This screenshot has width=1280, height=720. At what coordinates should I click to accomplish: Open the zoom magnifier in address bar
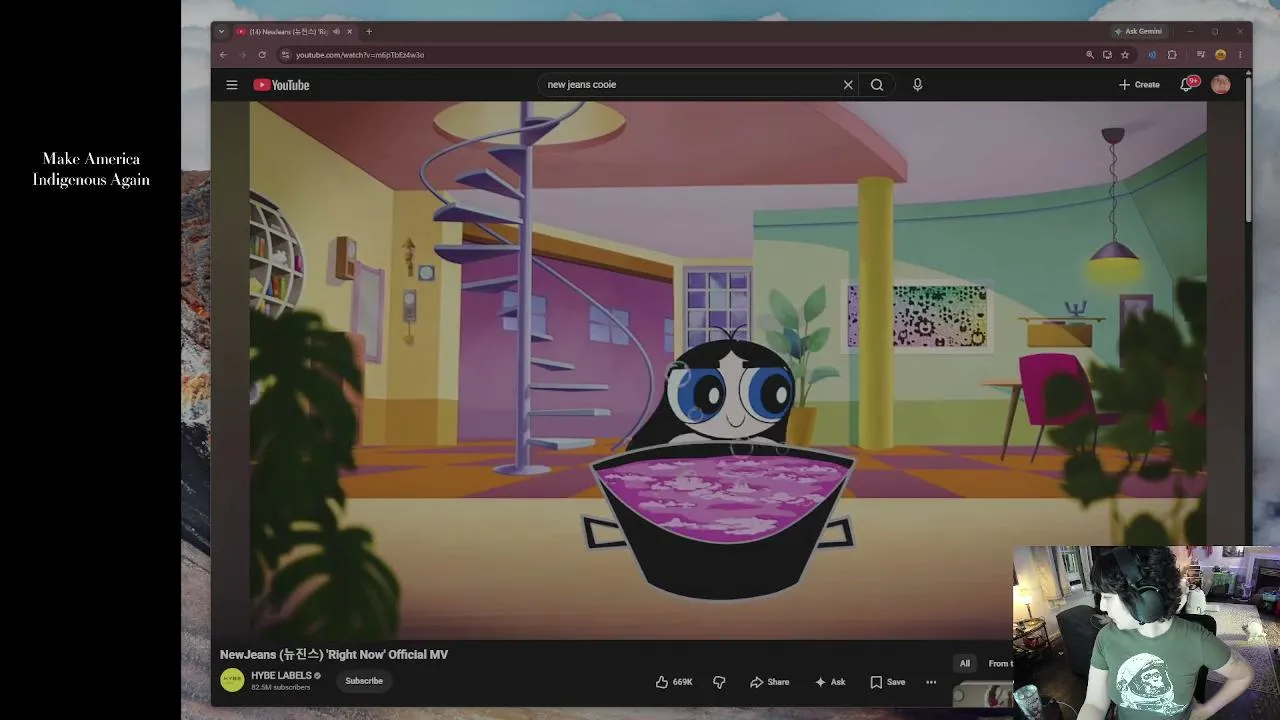pyautogui.click(x=1090, y=55)
